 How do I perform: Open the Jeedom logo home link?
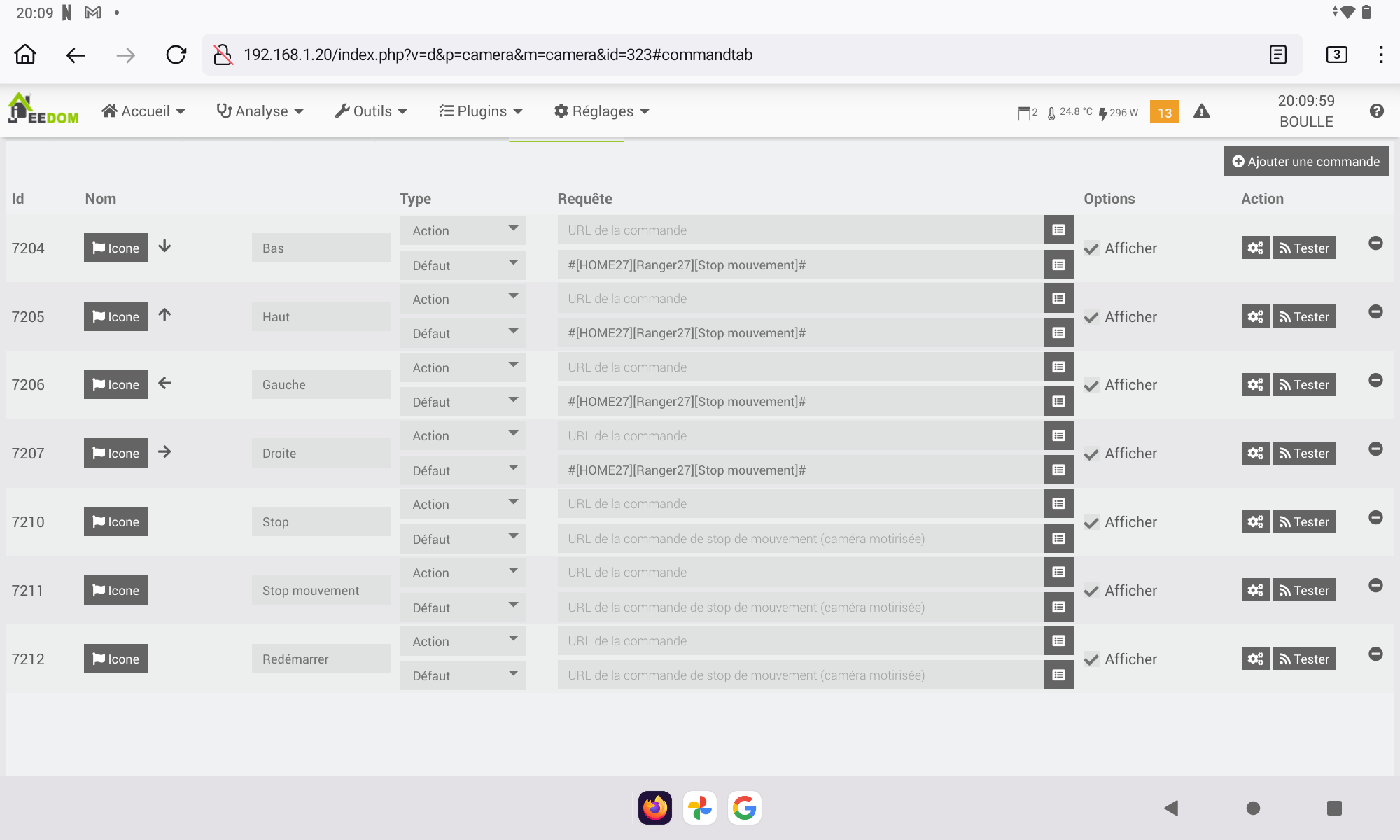tap(43, 110)
